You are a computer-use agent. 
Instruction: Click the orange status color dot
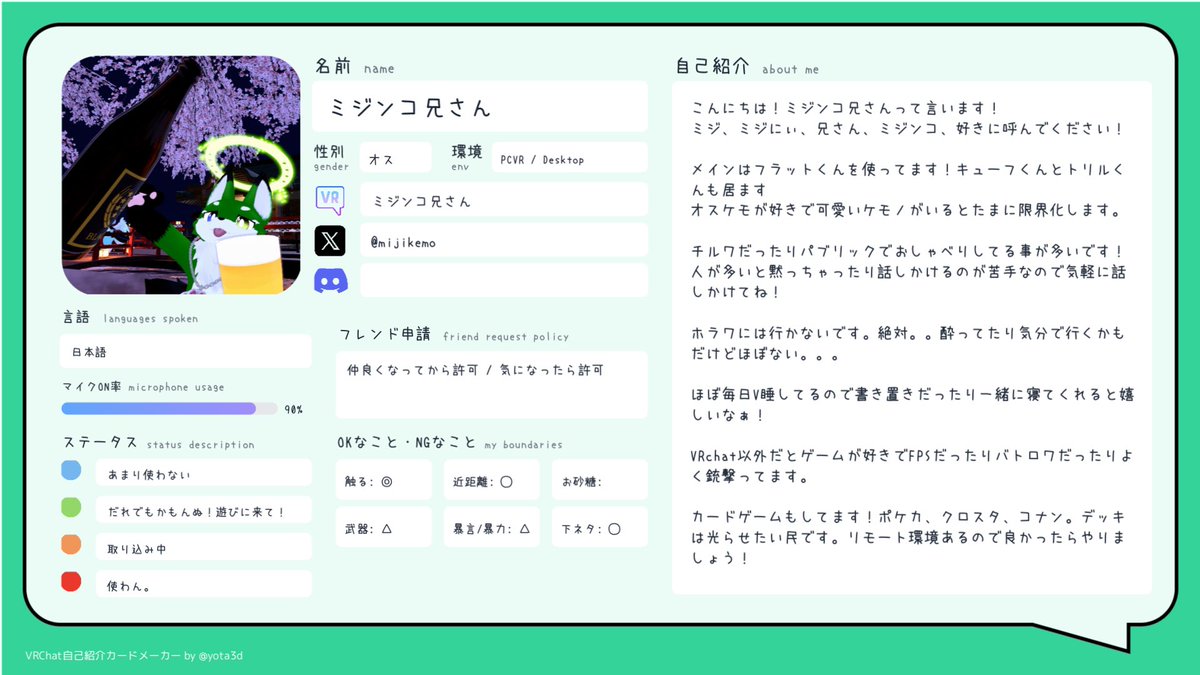(x=71, y=545)
